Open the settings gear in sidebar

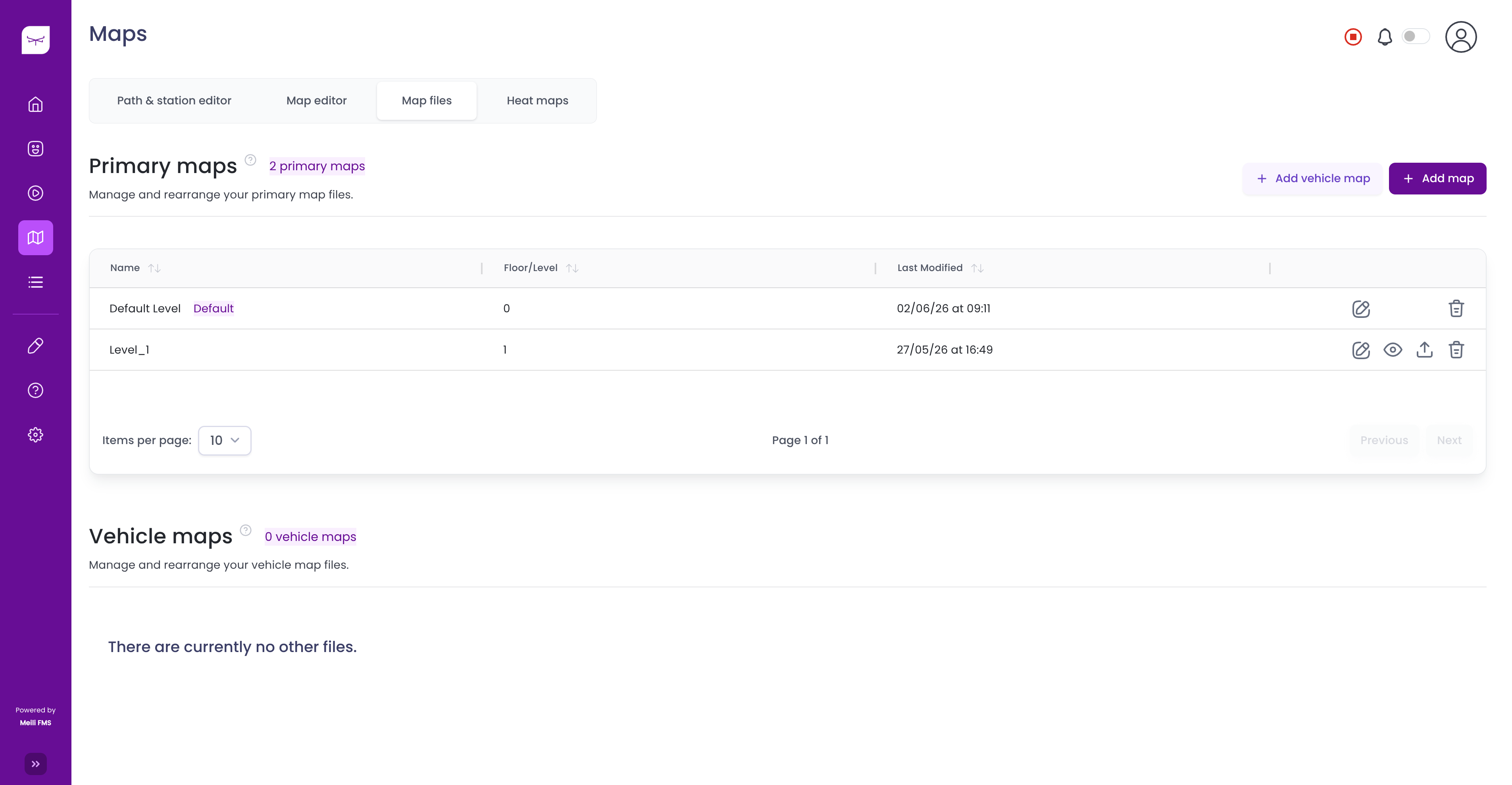tap(35, 435)
